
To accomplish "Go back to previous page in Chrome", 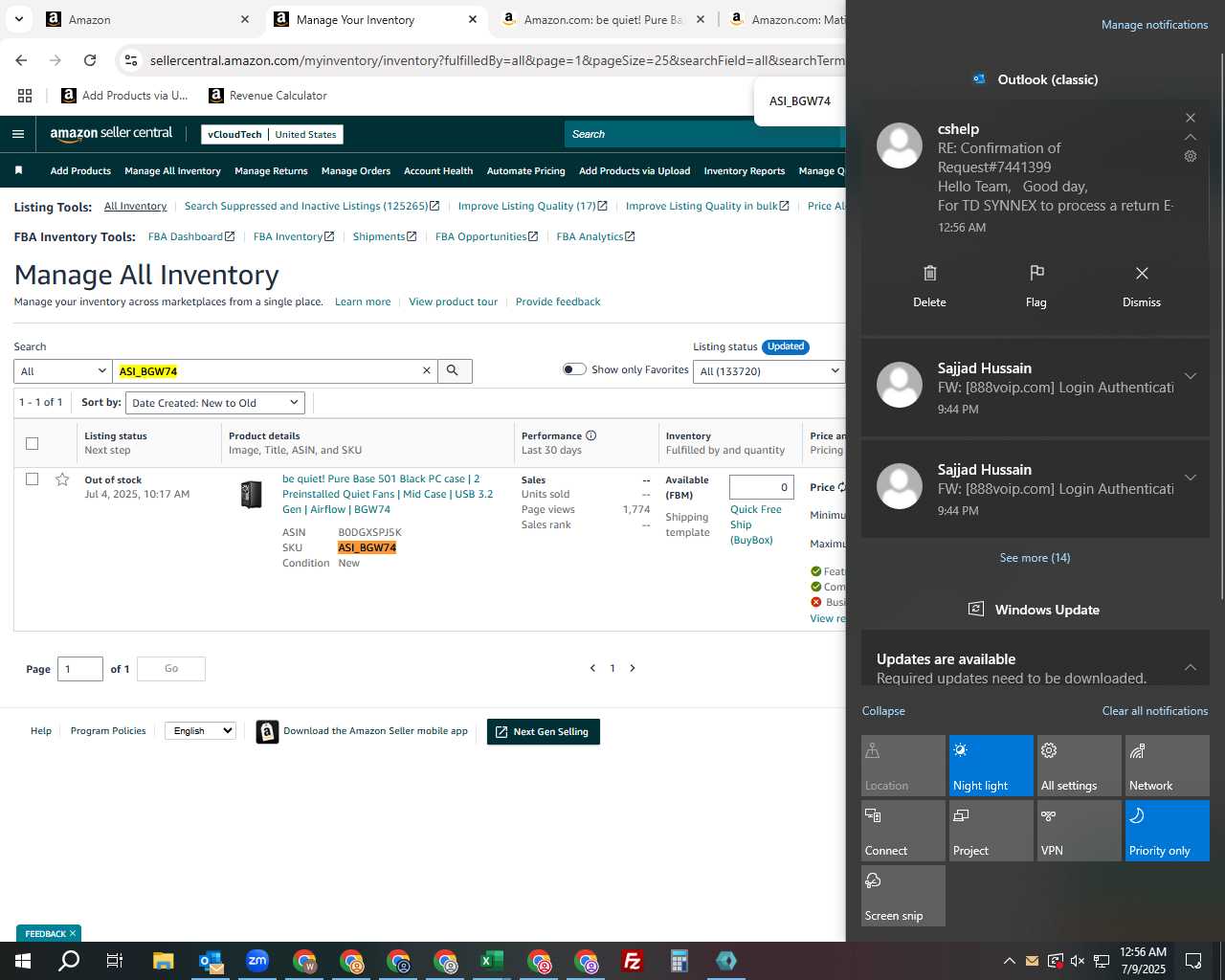I will tap(21, 60).
